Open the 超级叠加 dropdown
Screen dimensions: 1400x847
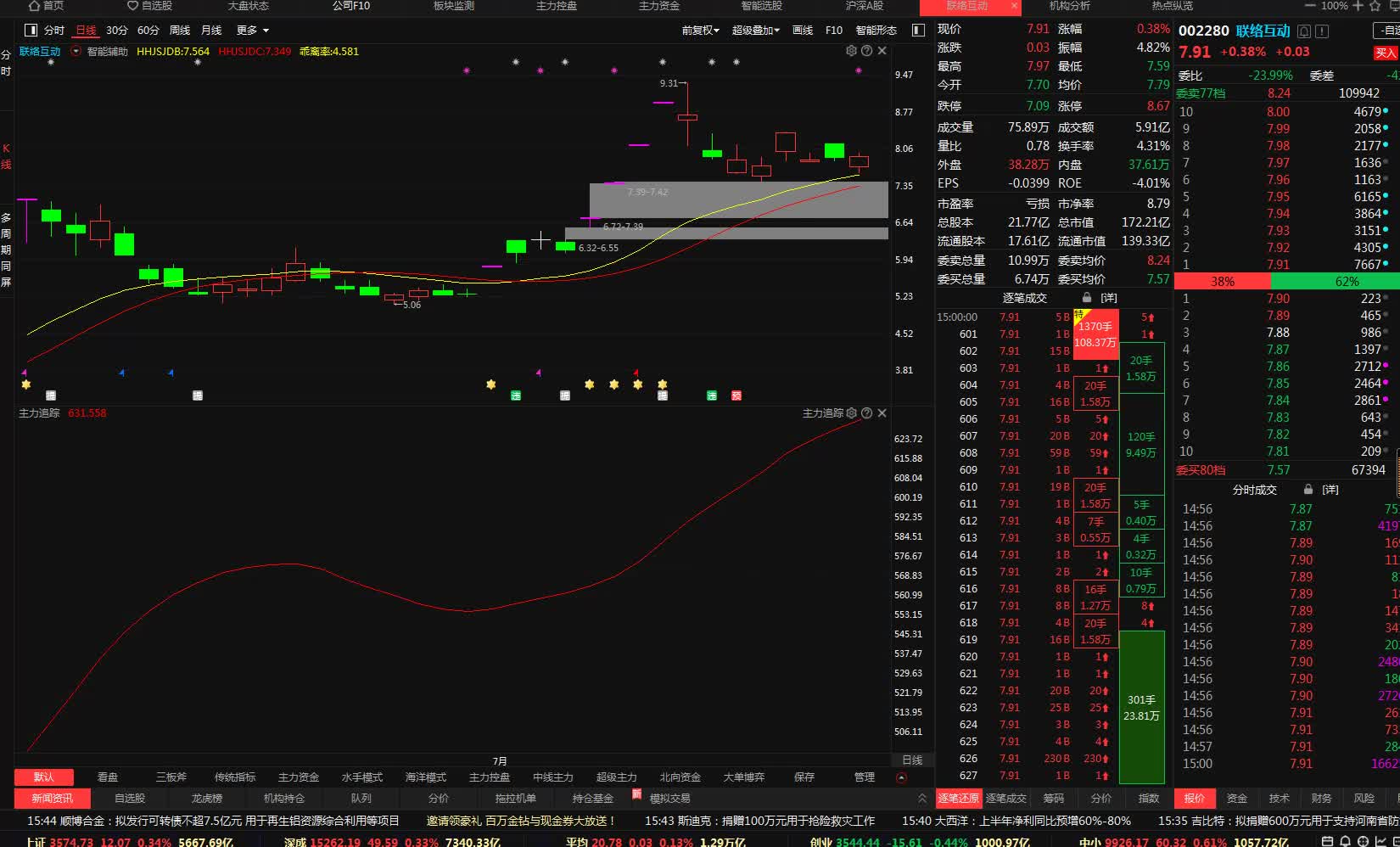tap(755, 30)
